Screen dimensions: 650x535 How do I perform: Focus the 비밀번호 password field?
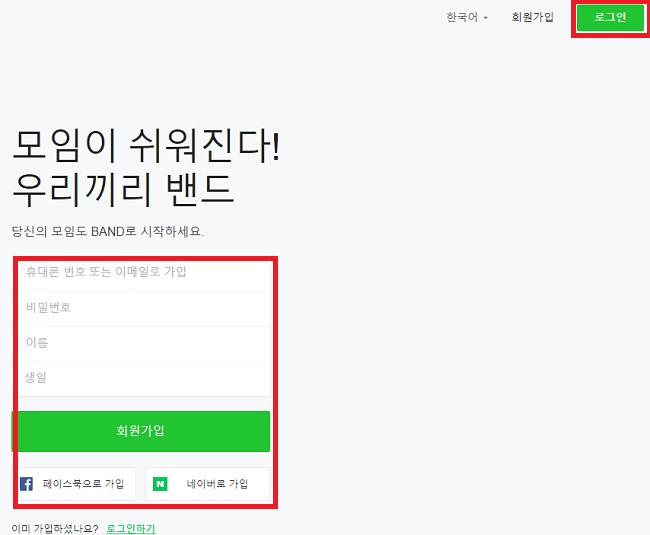pyautogui.click(x=144, y=308)
